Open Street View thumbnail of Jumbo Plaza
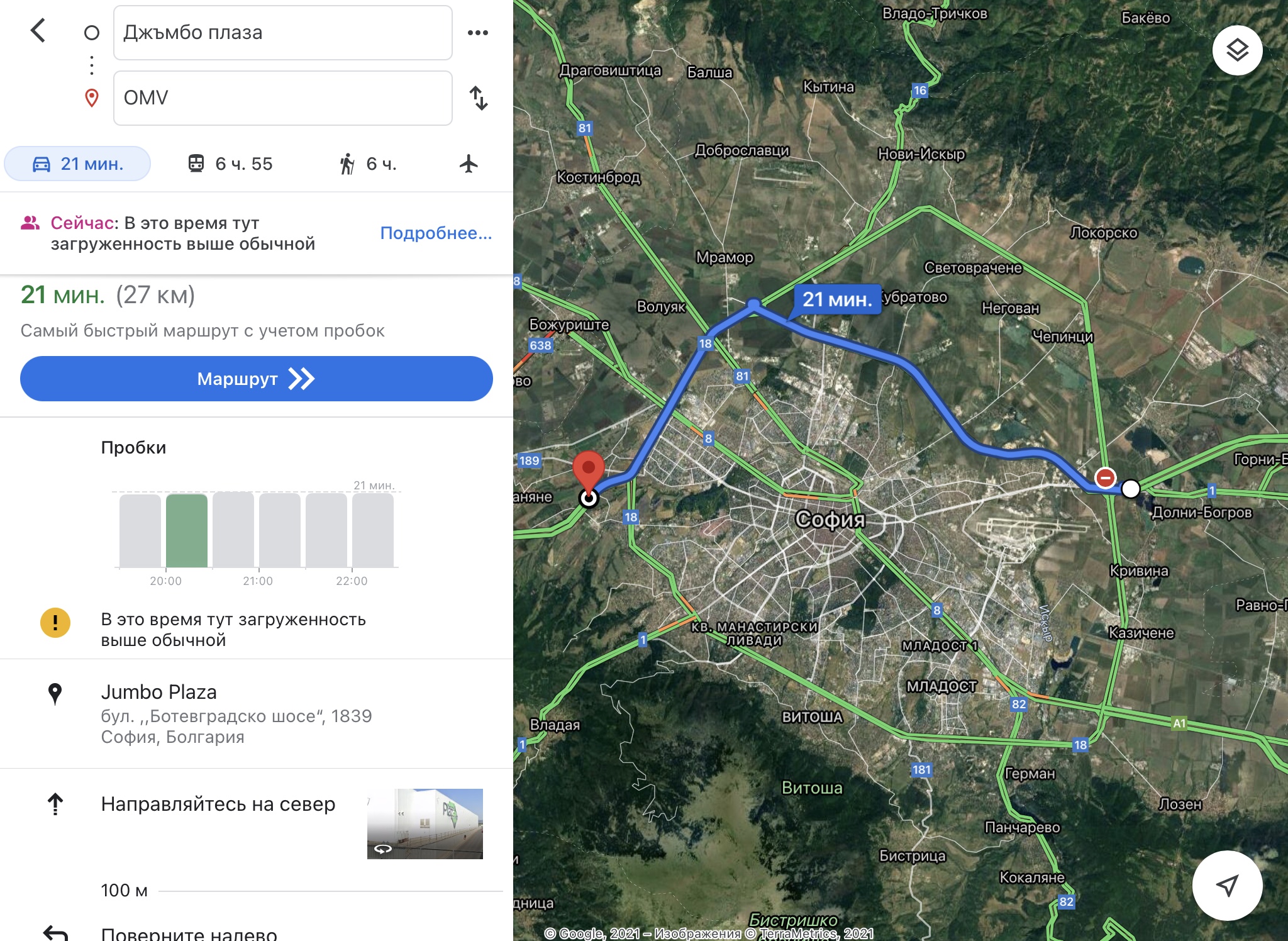 pyautogui.click(x=425, y=823)
